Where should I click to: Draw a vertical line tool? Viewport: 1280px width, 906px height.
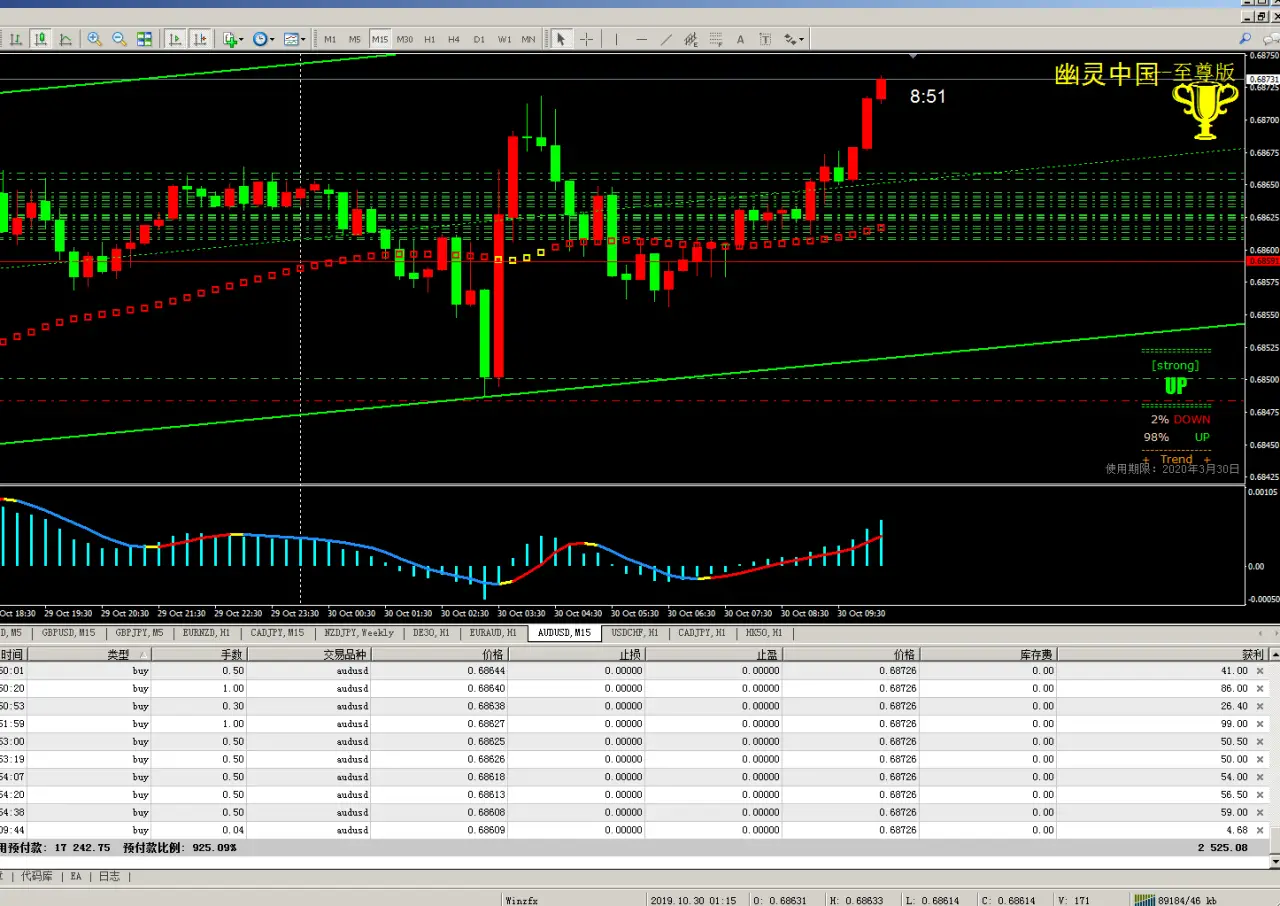[x=616, y=39]
